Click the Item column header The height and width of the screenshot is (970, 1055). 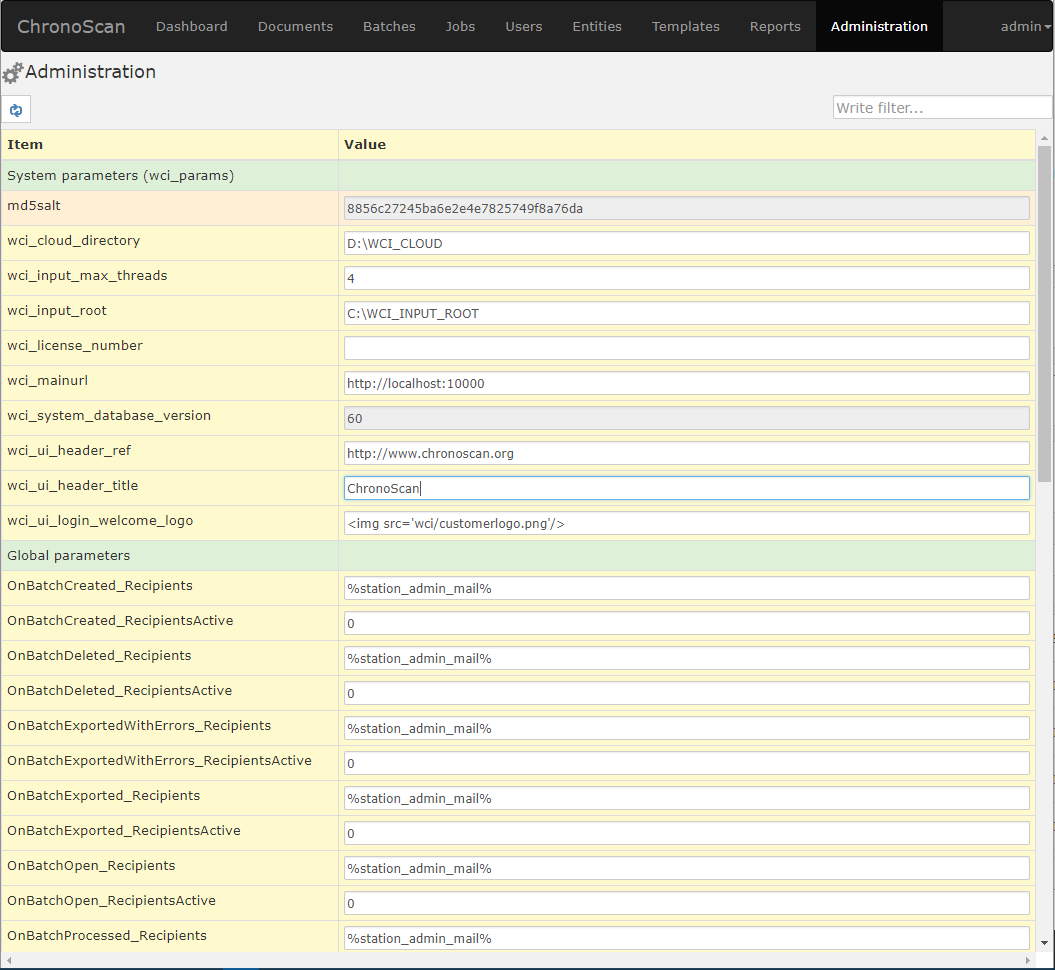coord(170,145)
